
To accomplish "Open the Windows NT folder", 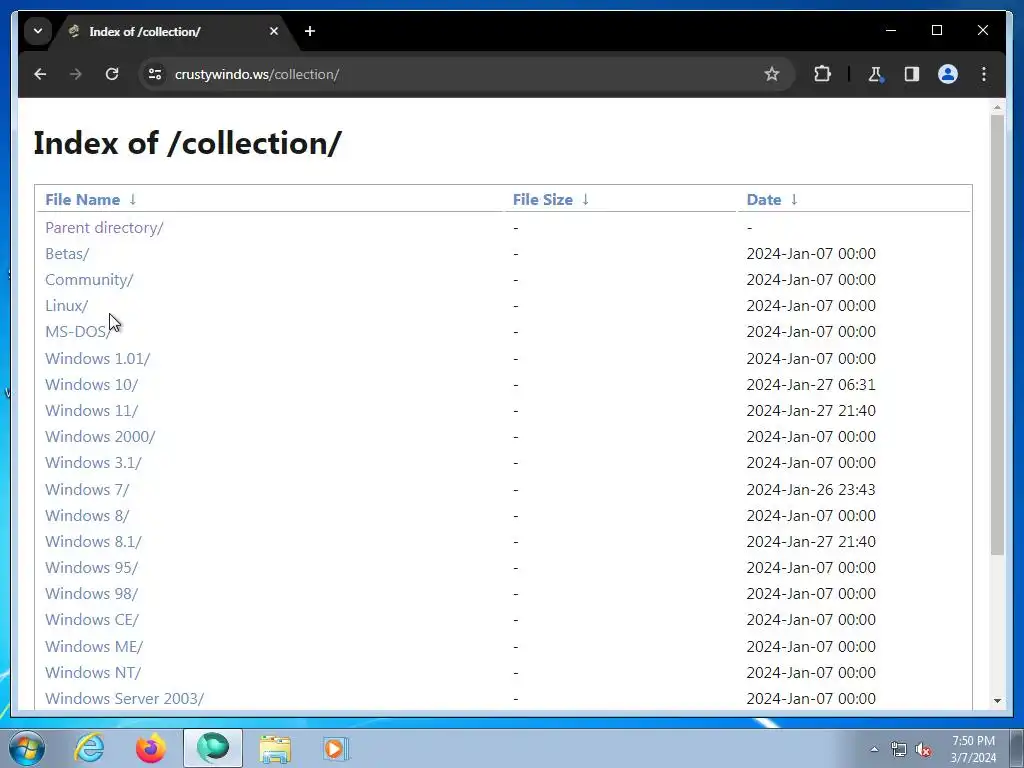I will point(93,673).
